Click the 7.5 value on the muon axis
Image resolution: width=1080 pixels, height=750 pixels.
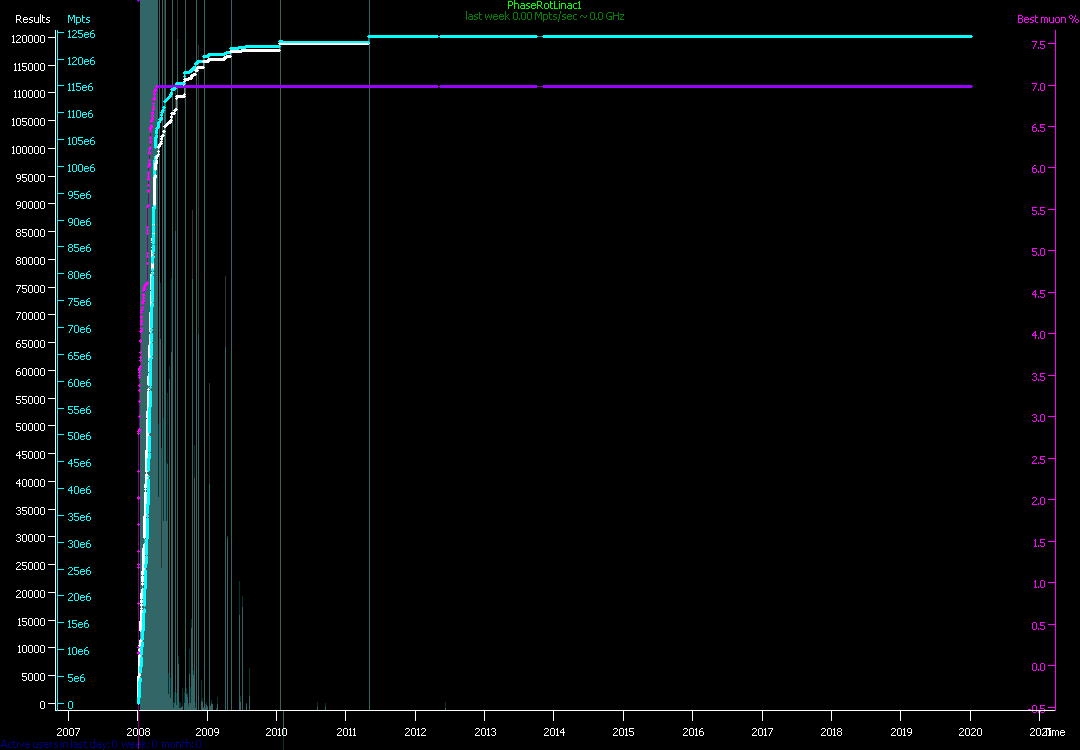pyautogui.click(x=1039, y=45)
